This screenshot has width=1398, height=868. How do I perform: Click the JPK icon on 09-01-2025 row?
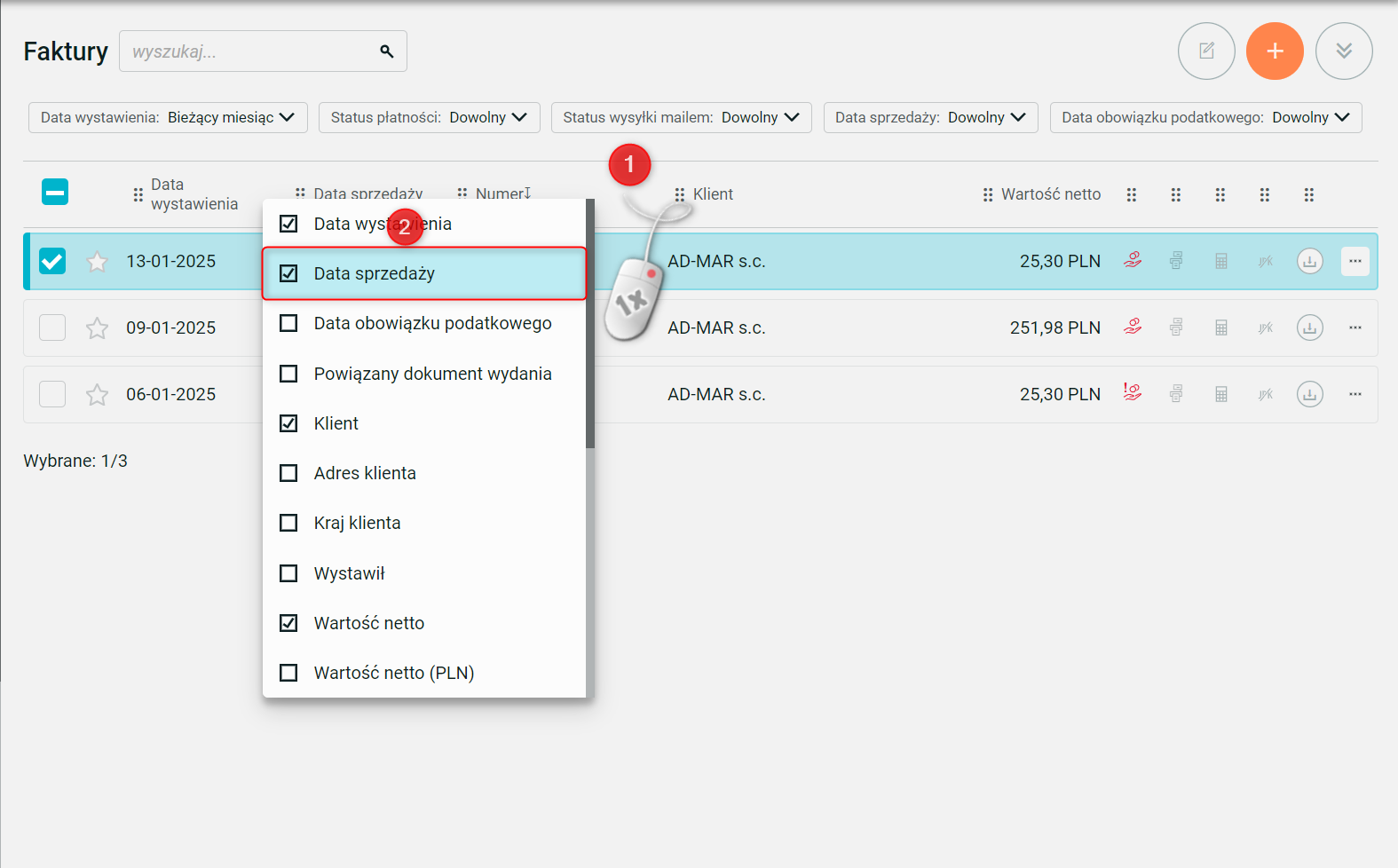[1265, 327]
